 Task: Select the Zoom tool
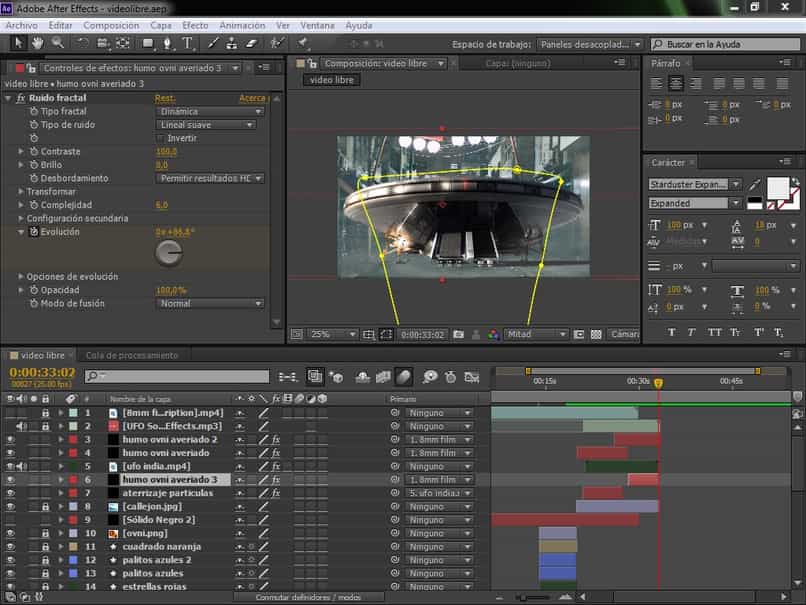(x=58, y=44)
